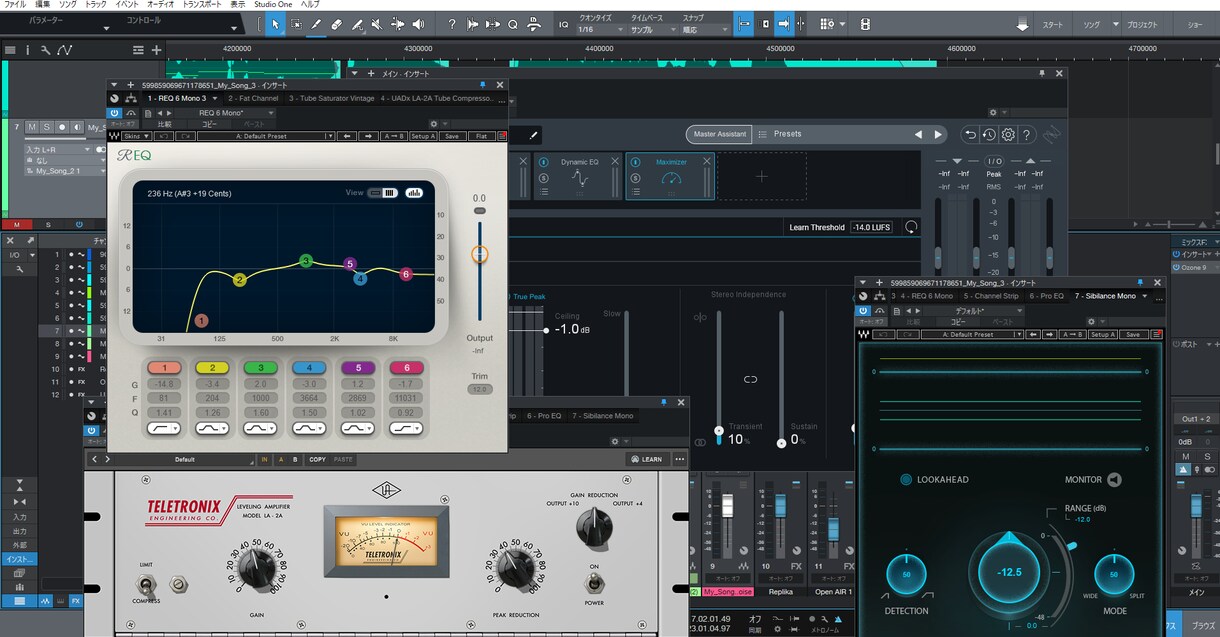Toggle the REQ plugin power bypass button
Image resolution: width=1220 pixels, height=637 pixels.
[x=115, y=113]
